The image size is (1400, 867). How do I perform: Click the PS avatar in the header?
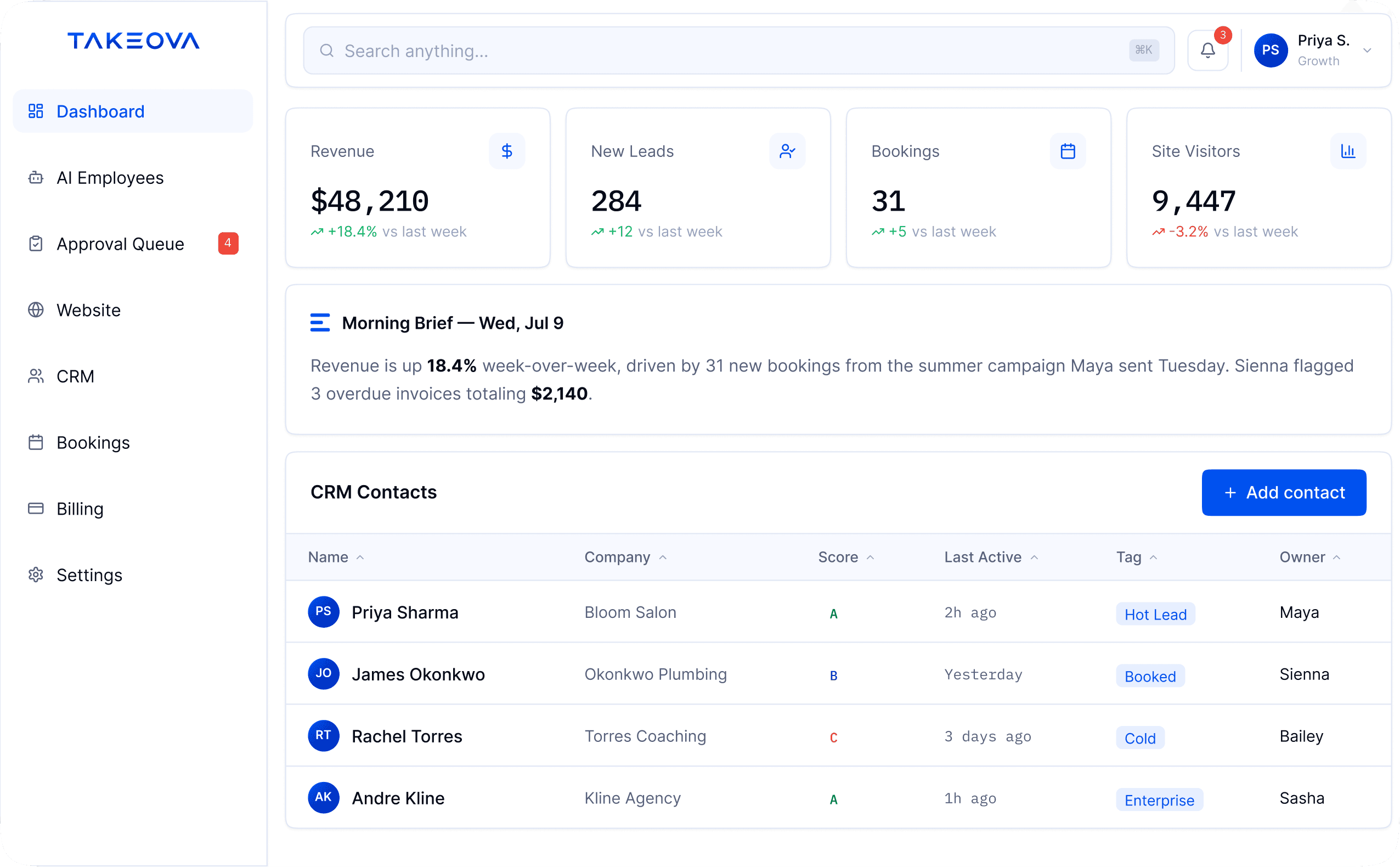coord(1271,50)
